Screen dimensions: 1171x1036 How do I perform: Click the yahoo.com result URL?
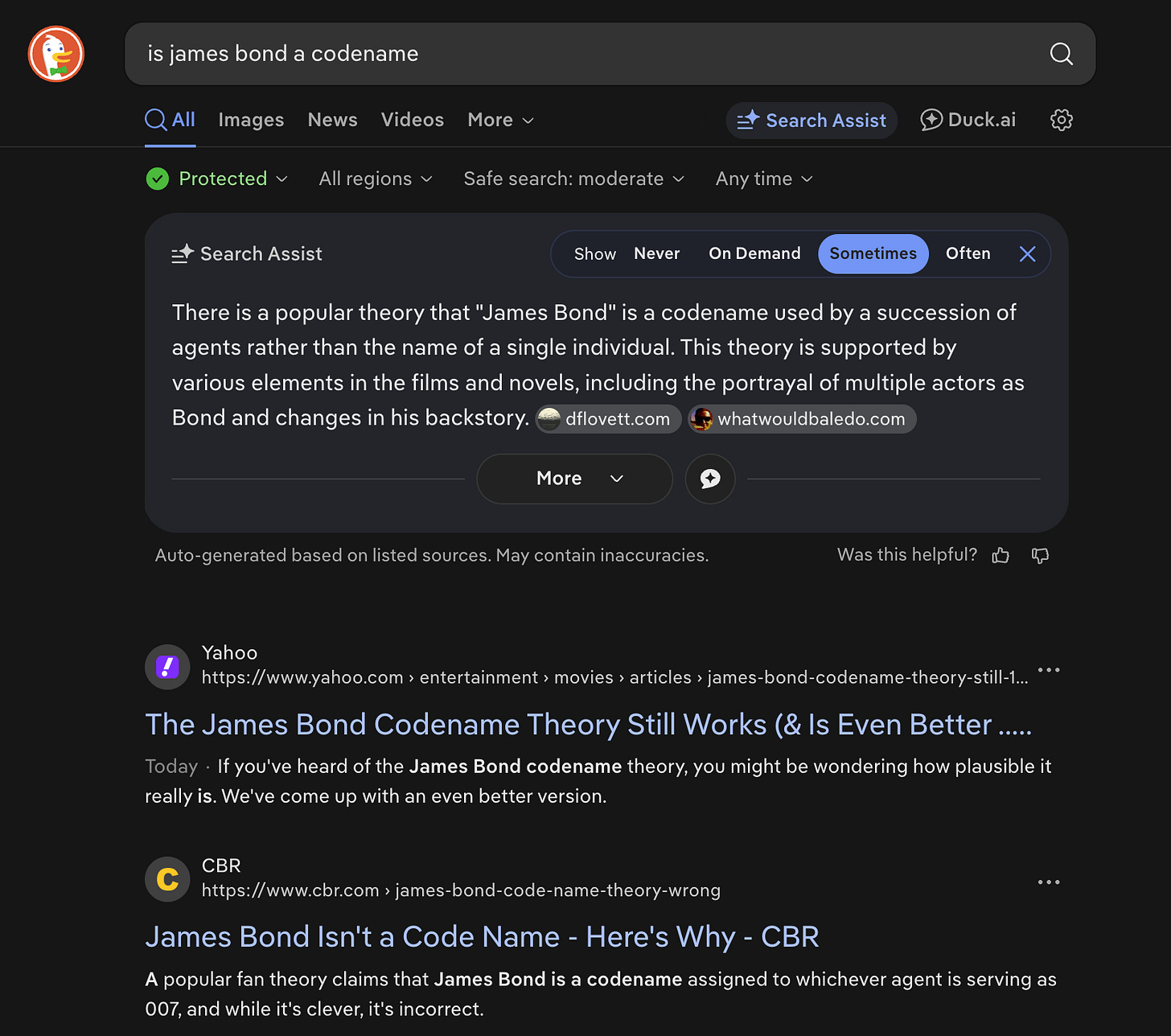point(614,677)
